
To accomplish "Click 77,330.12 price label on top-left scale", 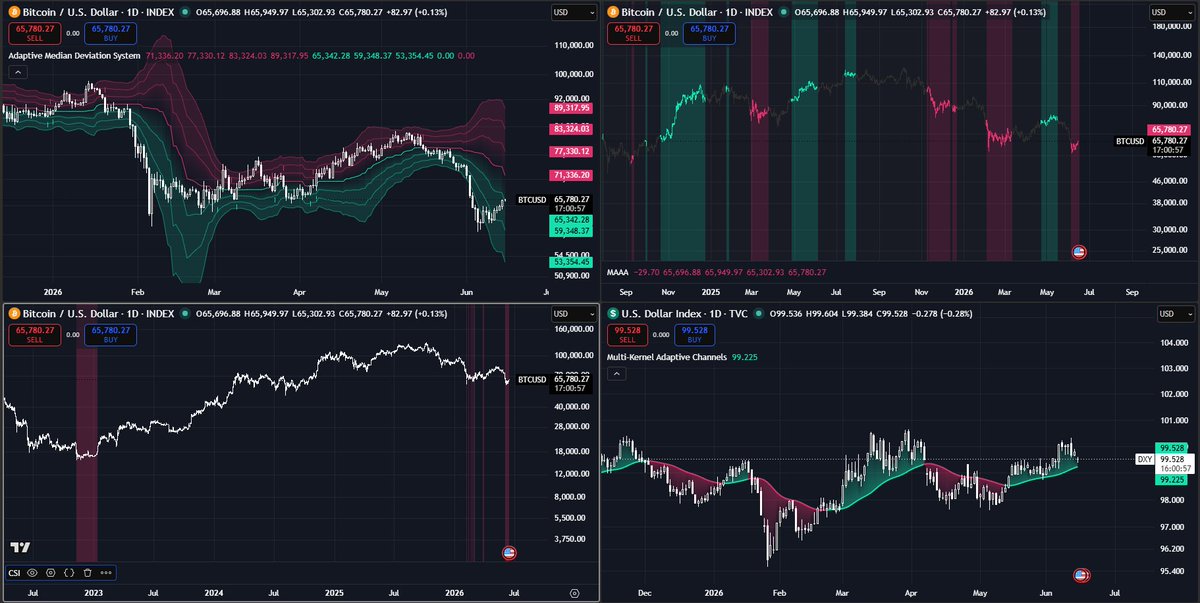I will click(571, 151).
